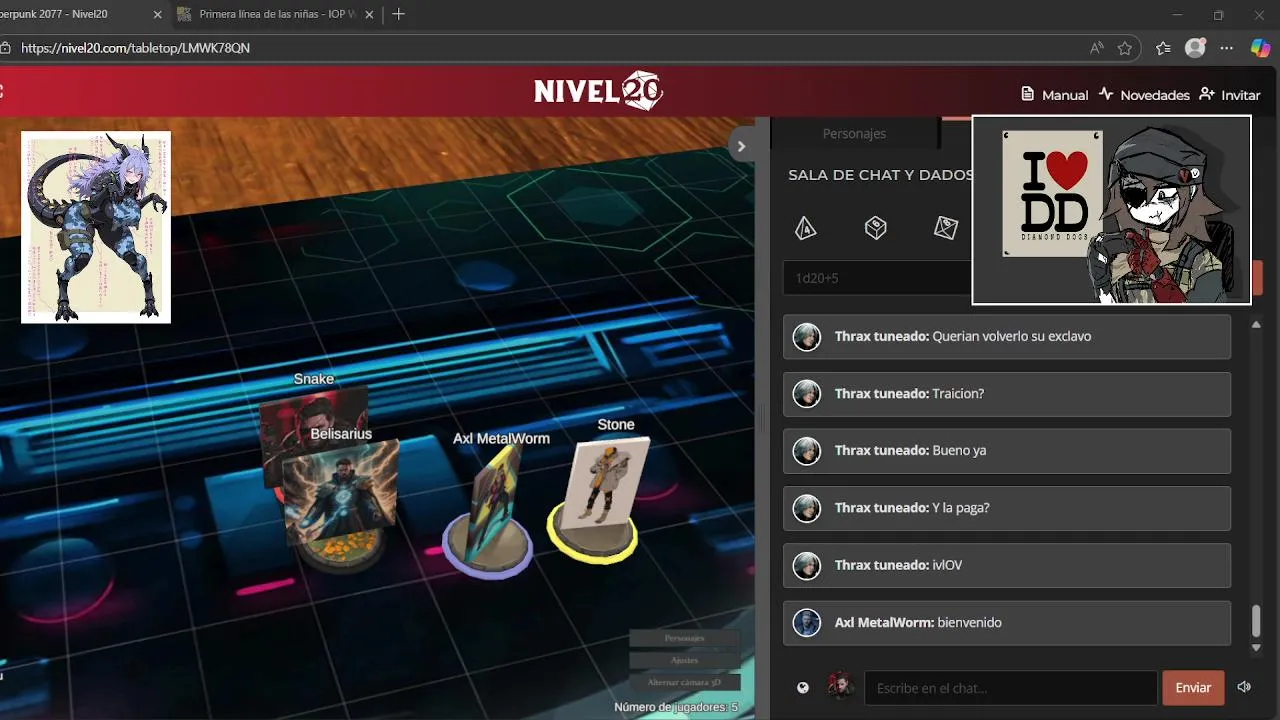Focus the Escribe en el chat field

(1011, 688)
